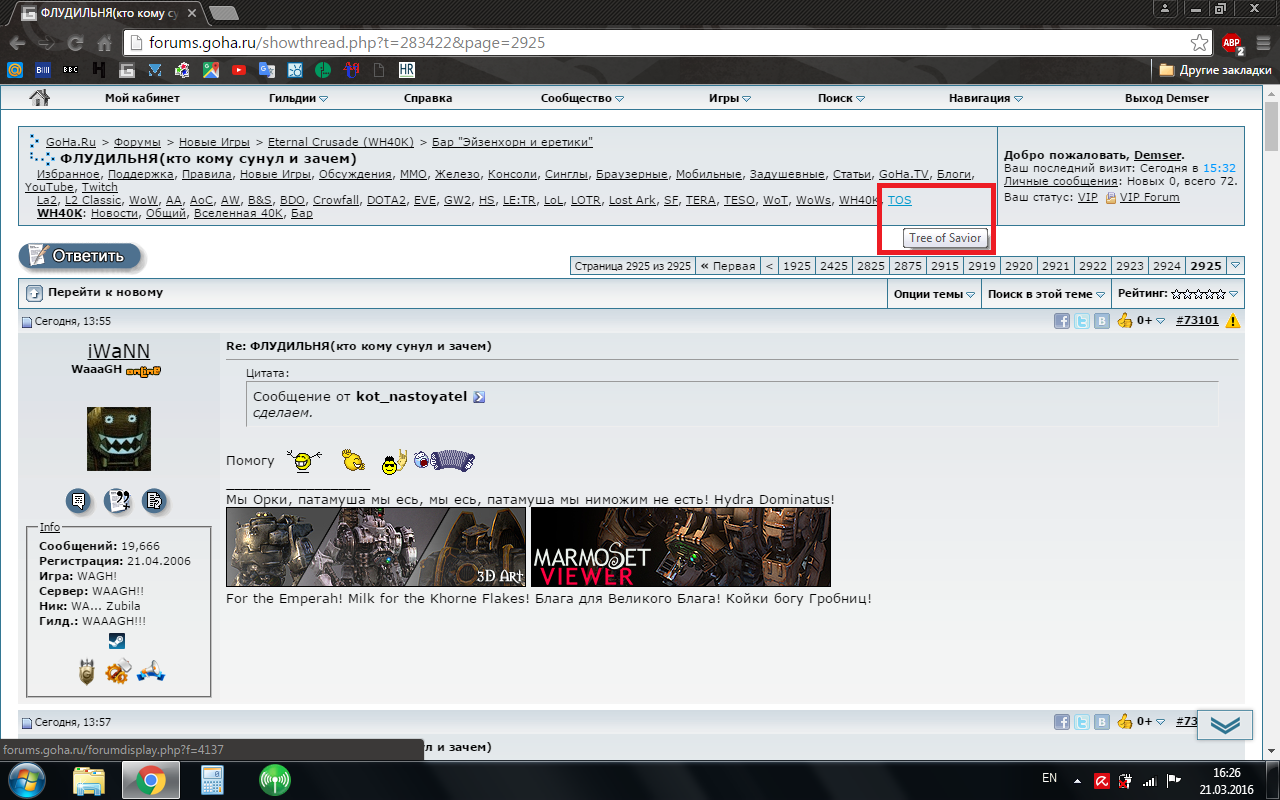
Task: Share post #73101 on VK
Action: click(1101, 321)
